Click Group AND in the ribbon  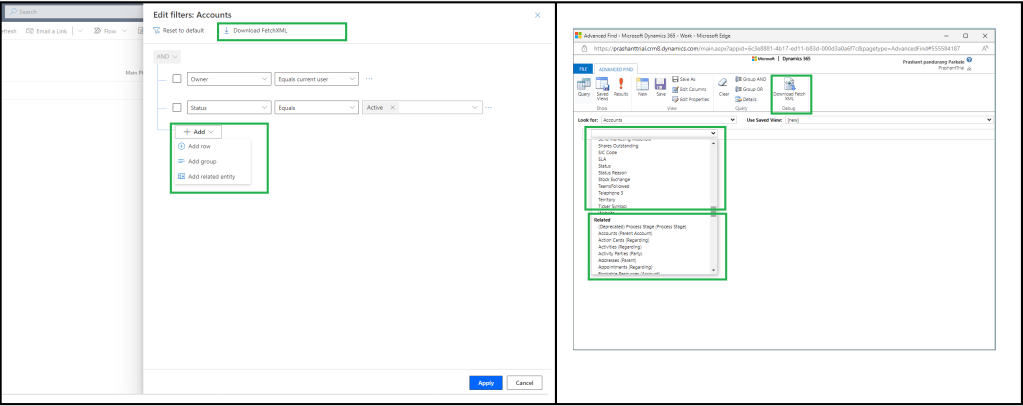click(751, 79)
